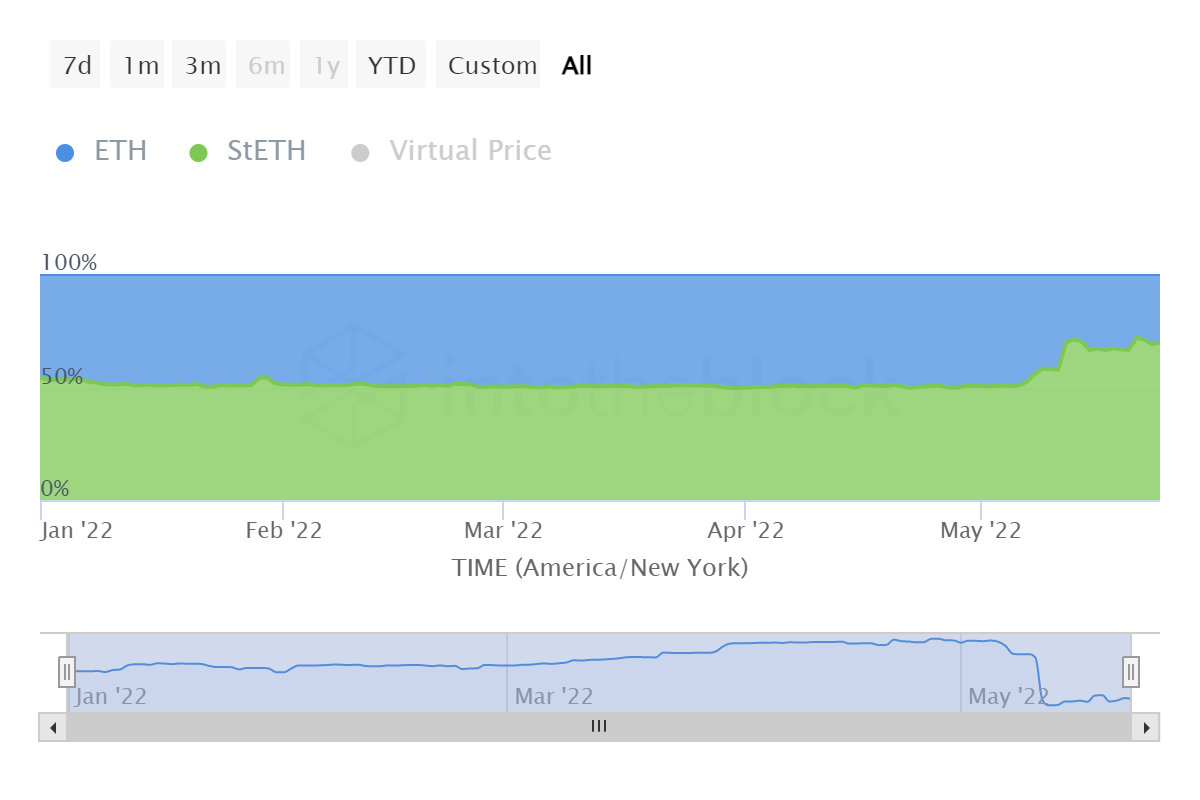Image resolution: width=1200 pixels, height=800 pixels.
Task: Click the 100% y-axis label
Action: tap(69, 263)
